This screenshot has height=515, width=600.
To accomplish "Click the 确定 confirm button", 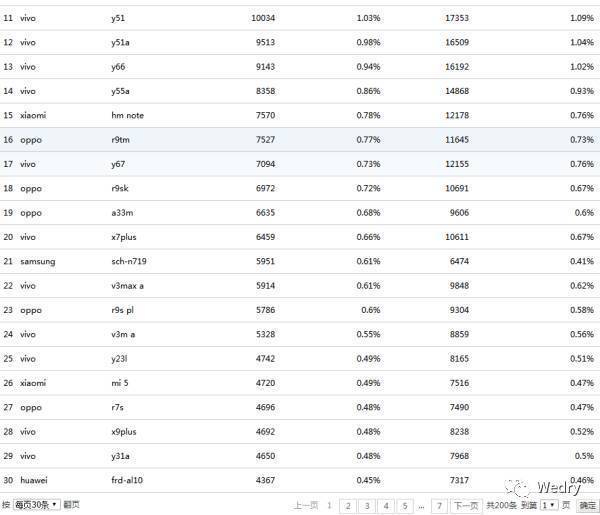I will point(587,505).
